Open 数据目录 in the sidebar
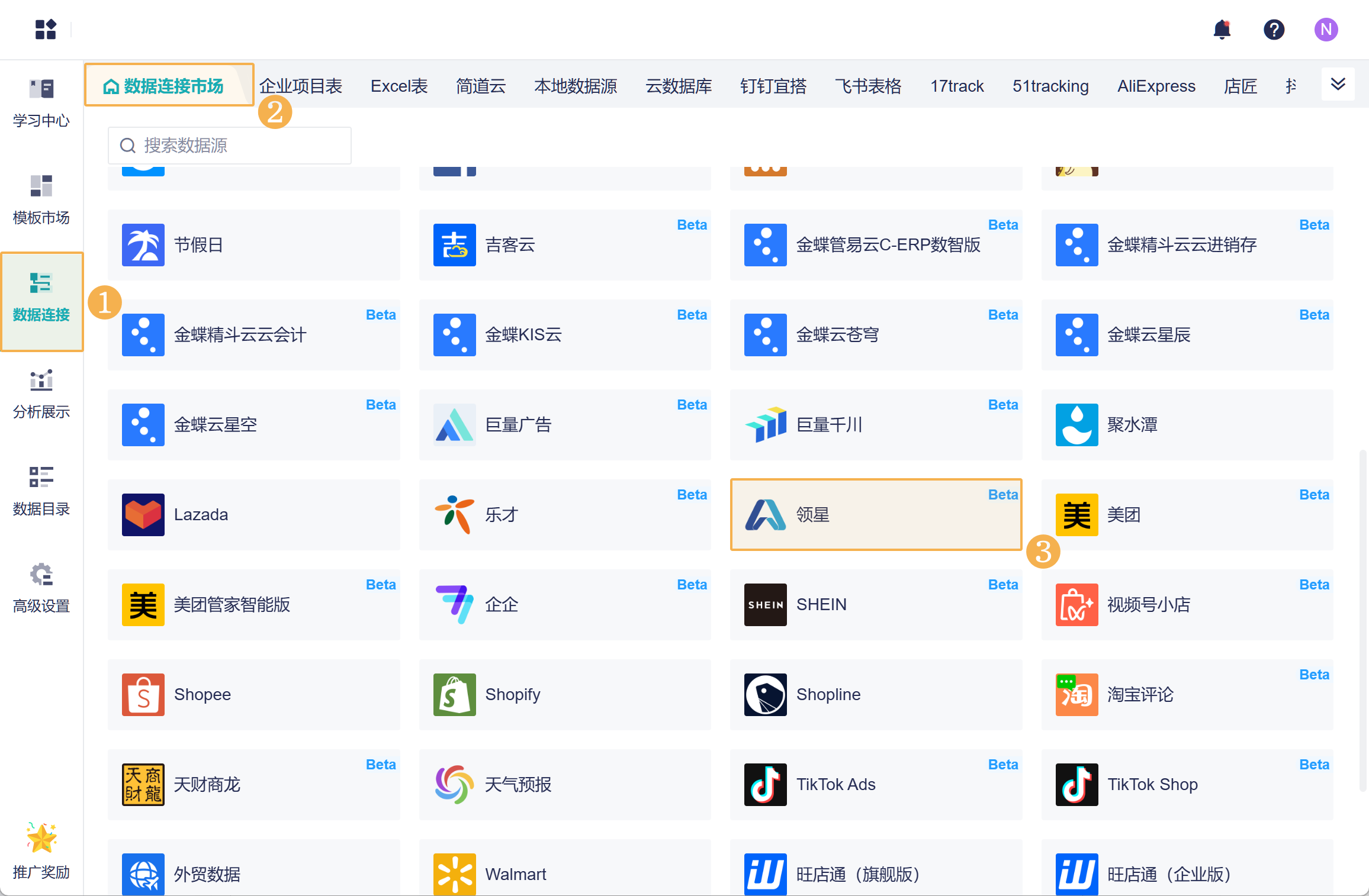The width and height of the screenshot is (1369, 896). click(x=41, y=491)
